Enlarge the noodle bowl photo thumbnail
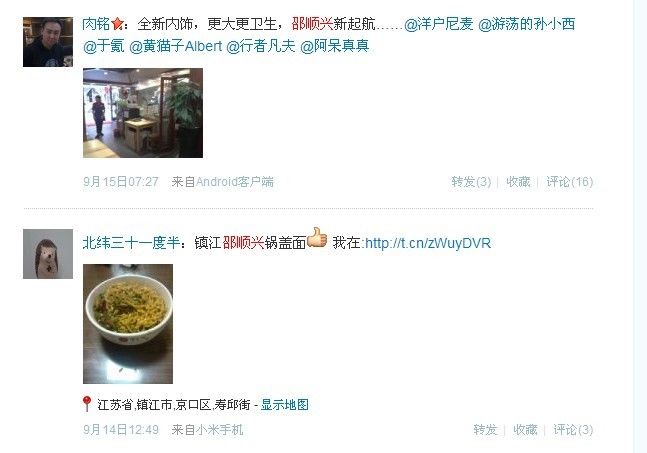Viewport: 647px width, 453px height. [x=128, y=324]
